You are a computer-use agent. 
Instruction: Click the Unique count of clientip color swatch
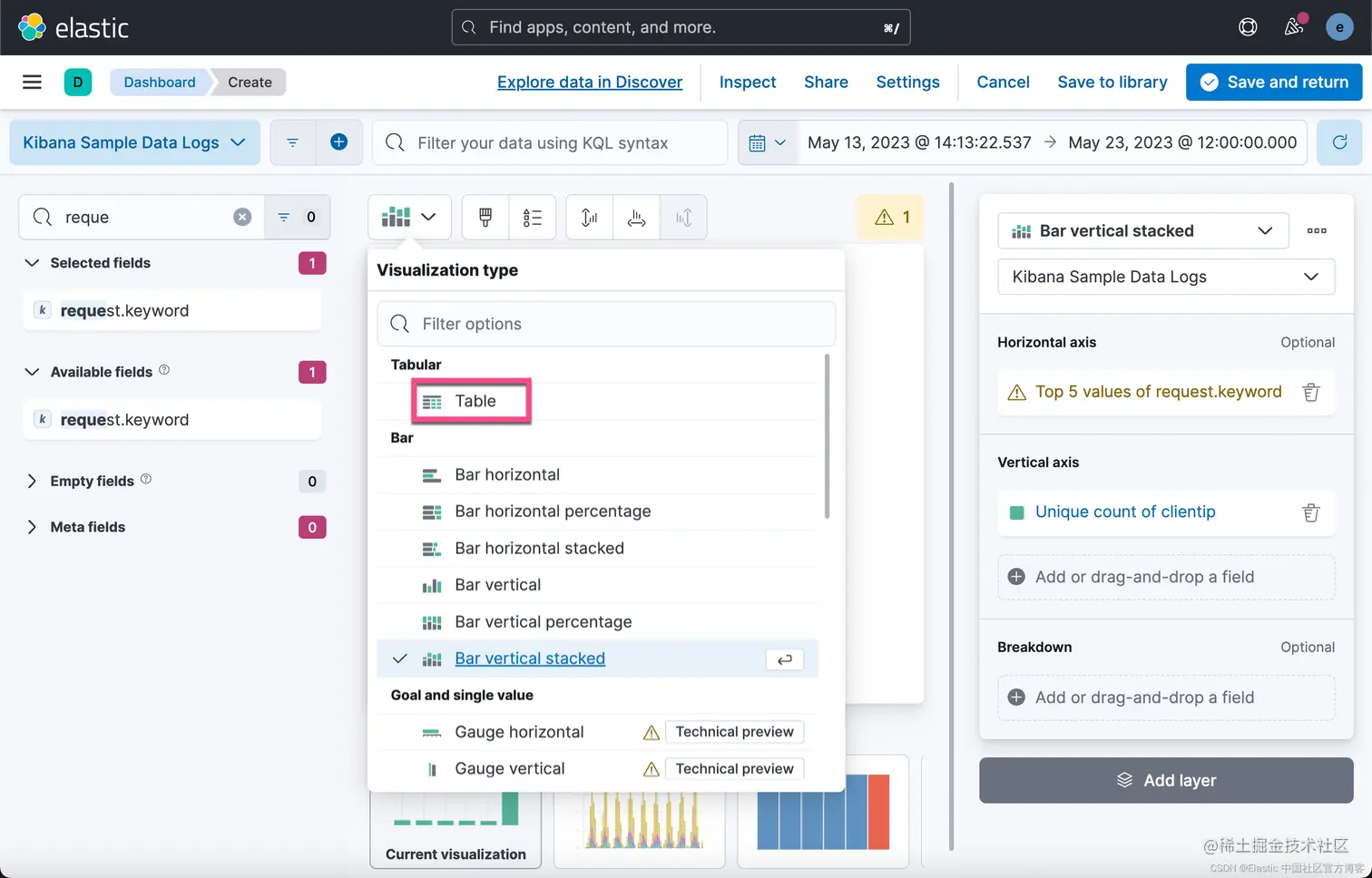pos(1016,512)
